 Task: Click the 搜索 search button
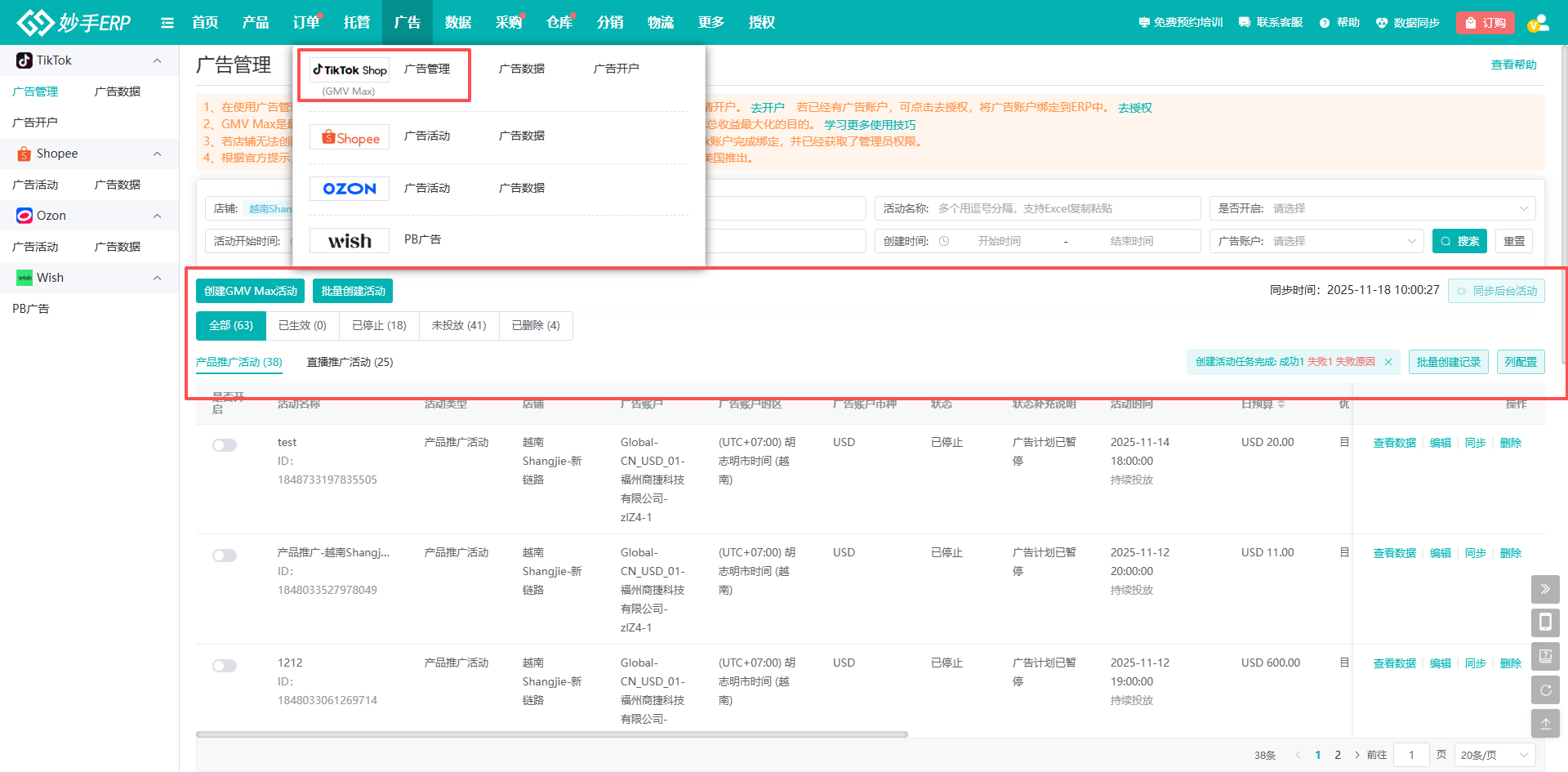(x=1459, y=241)
